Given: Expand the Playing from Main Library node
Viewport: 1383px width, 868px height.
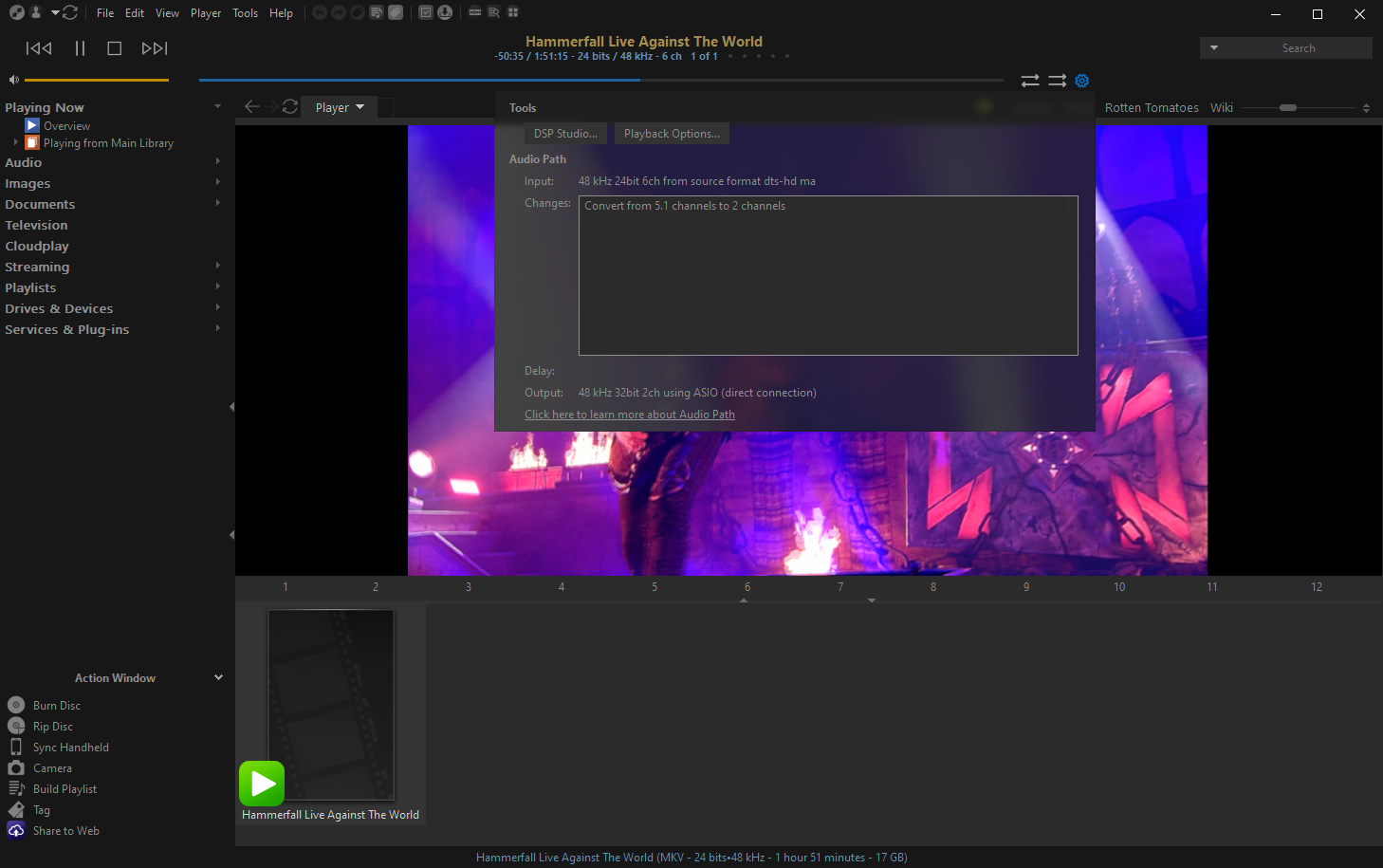Looking at the screenshot, I should tap(16, 142).
